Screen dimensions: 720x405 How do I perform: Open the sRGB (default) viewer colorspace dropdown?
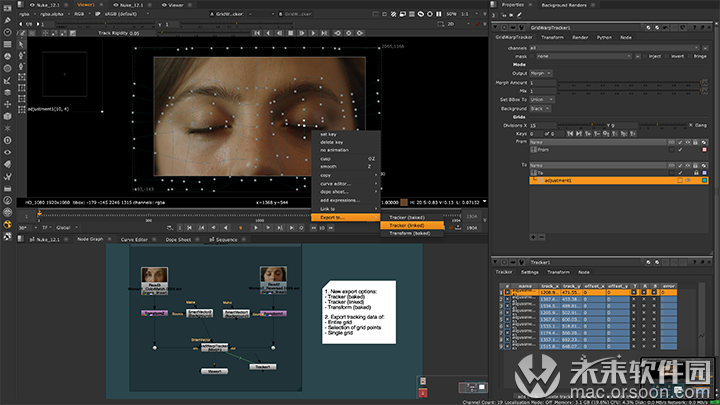(x=127, y=14)
